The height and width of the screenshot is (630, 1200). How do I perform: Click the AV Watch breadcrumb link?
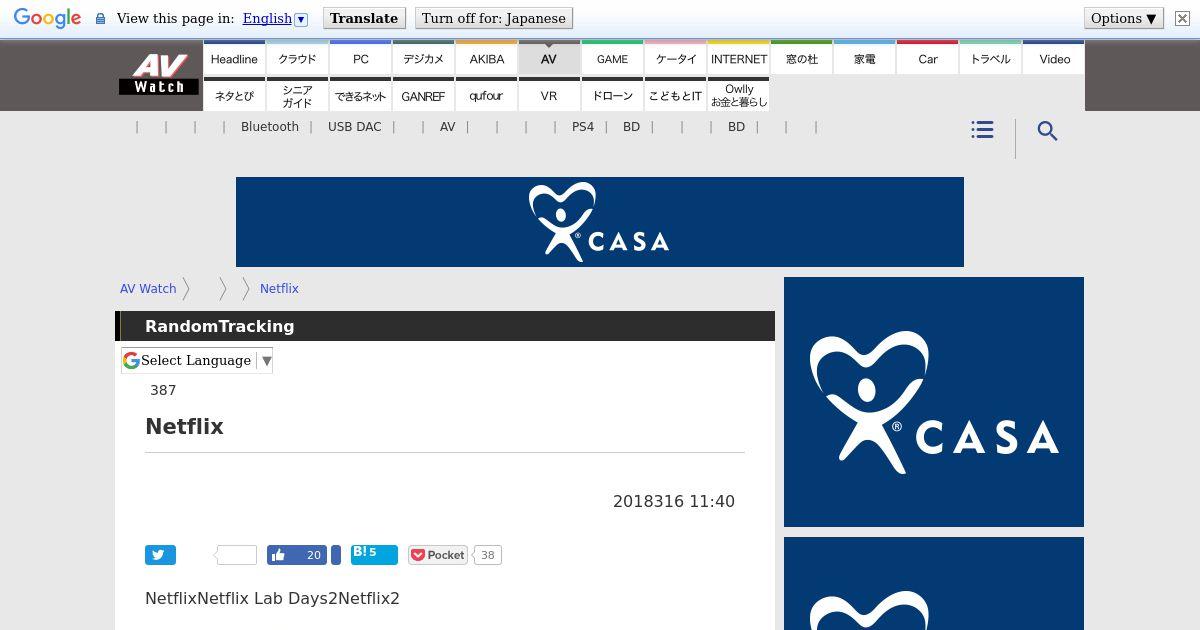[148, 288]
